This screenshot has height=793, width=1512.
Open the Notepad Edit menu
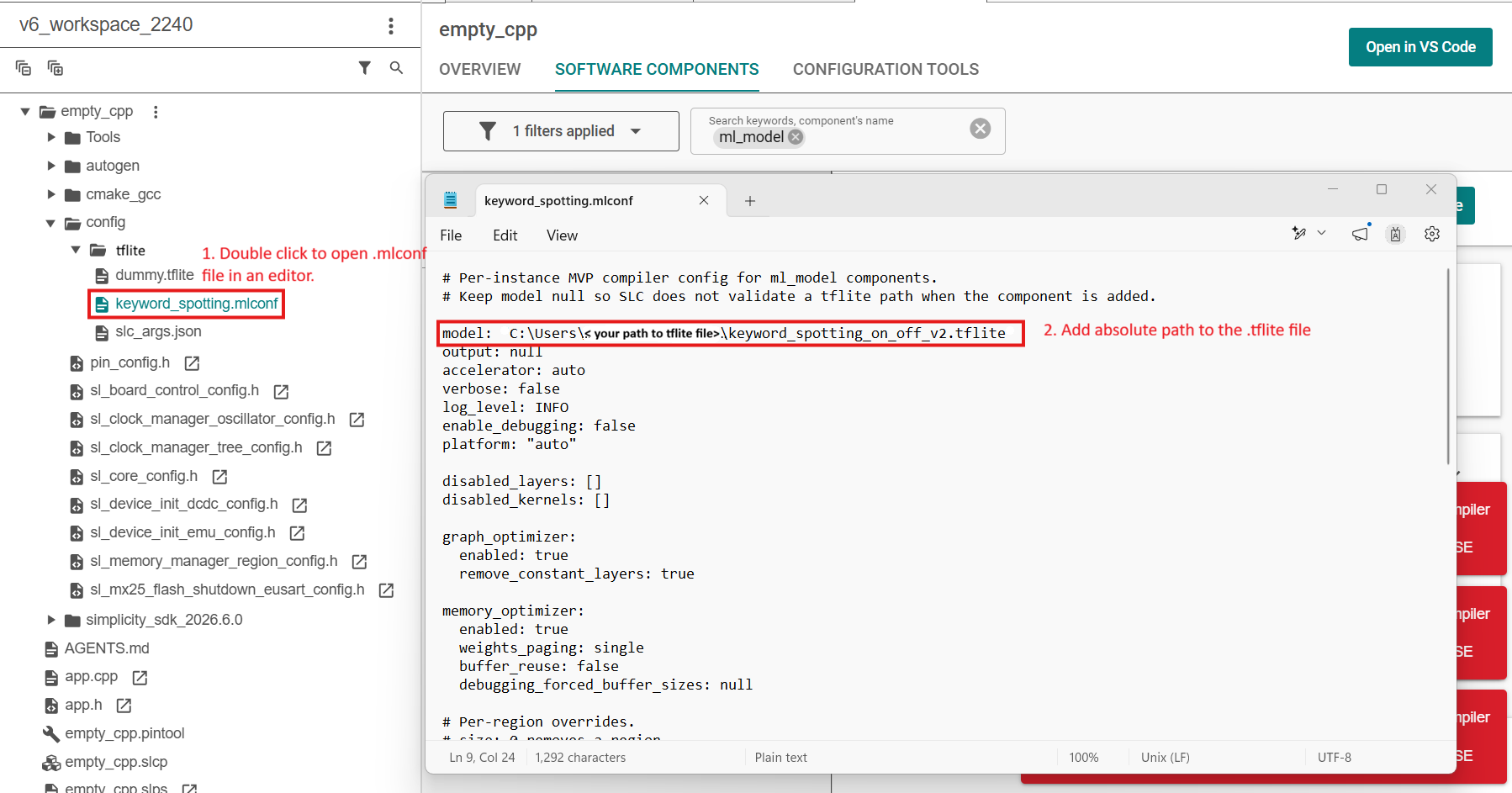tap(505, 235)
